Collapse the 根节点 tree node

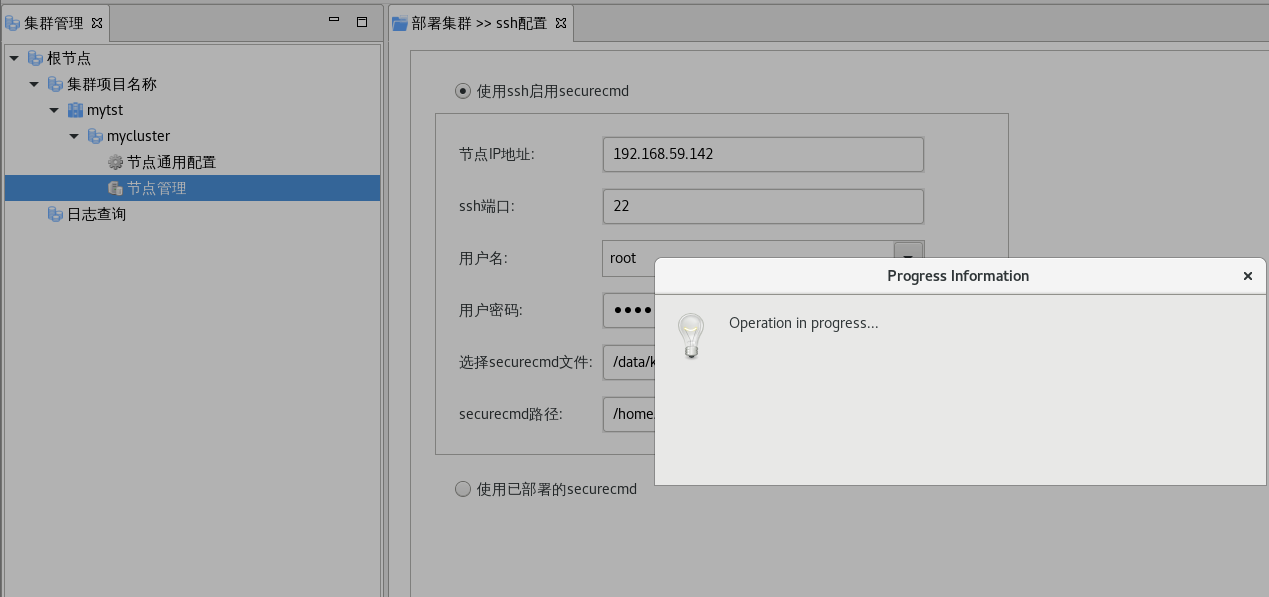pyautogui.click(x=14, y=58)
